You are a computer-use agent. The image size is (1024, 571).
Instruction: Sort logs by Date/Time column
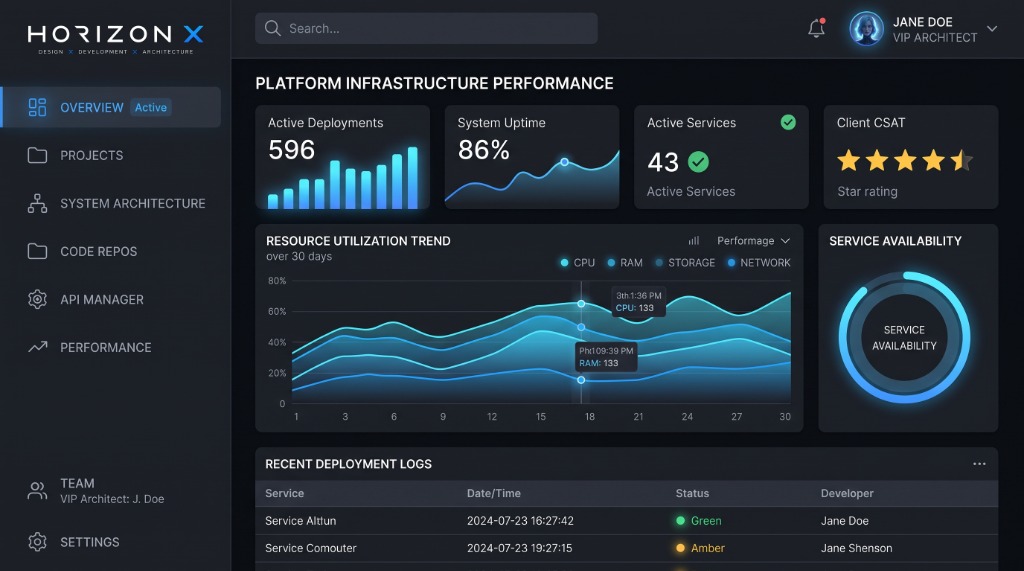pyautogui.click(x=494, y=493)
